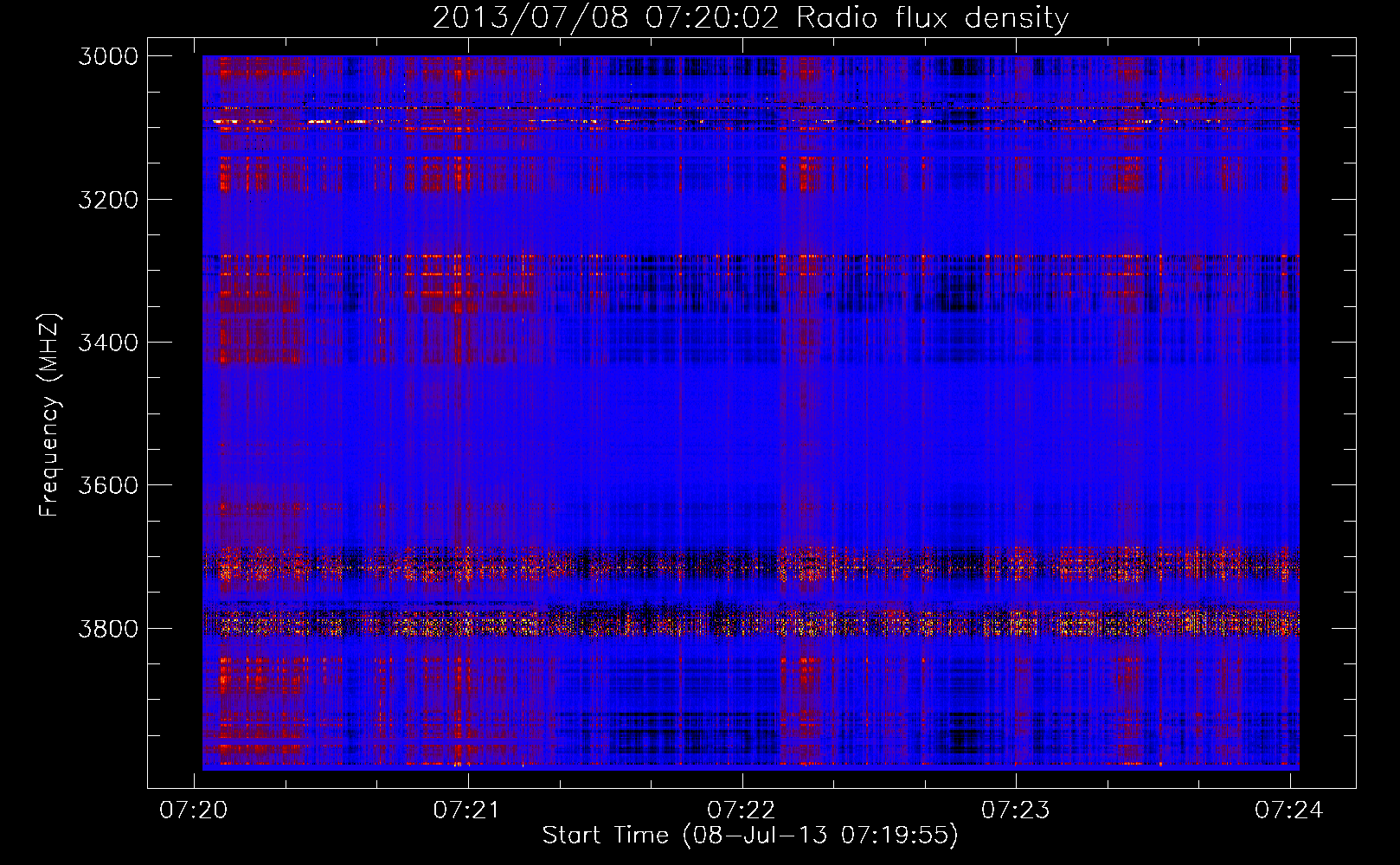Select the y-axis label 'Frequency (MHZ)'
The width and height of the screenshot is (1400, 865).
pyautogui.click(x=50, y=415)
